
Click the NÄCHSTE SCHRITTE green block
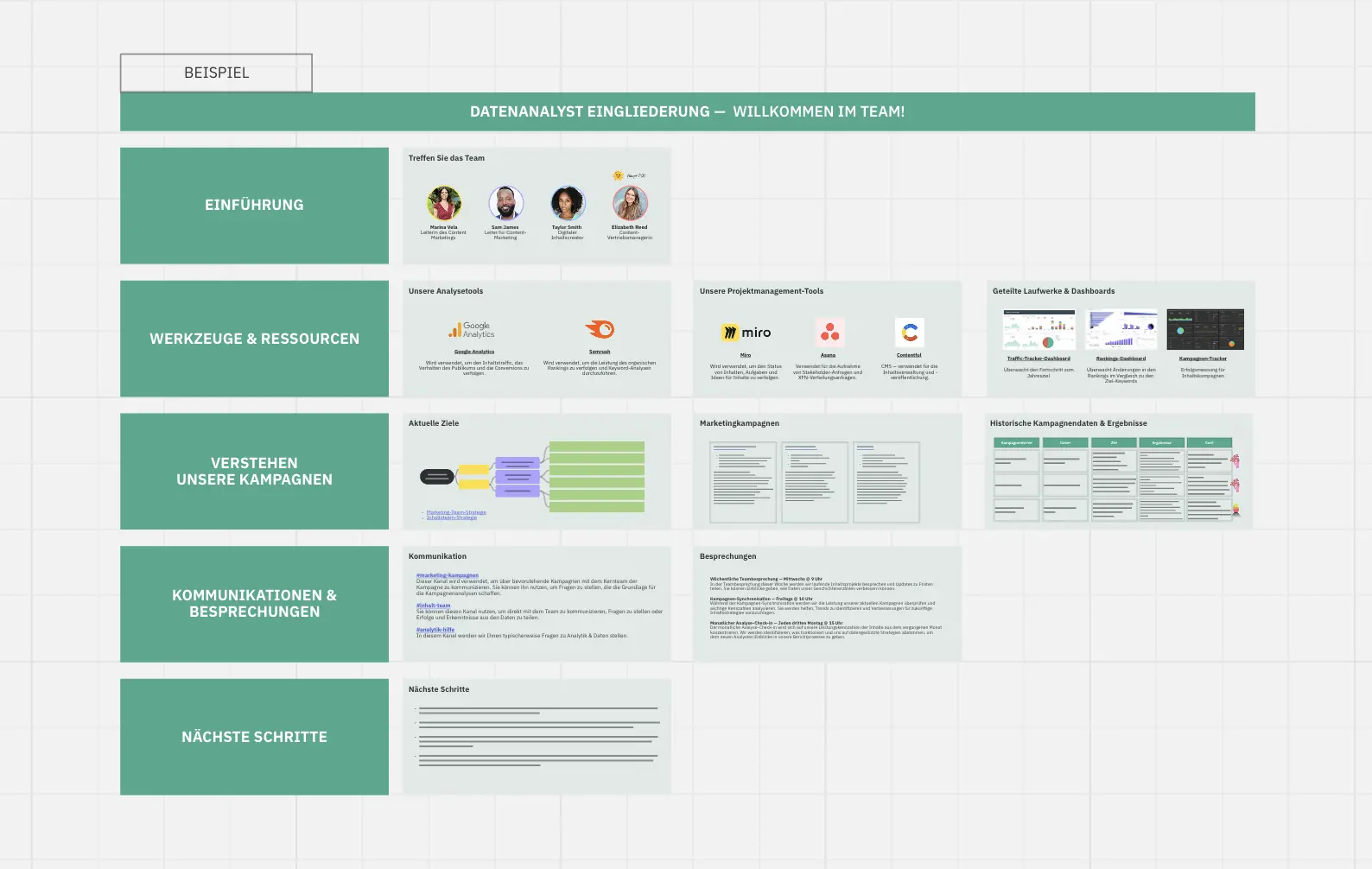[x=254, y=737]
